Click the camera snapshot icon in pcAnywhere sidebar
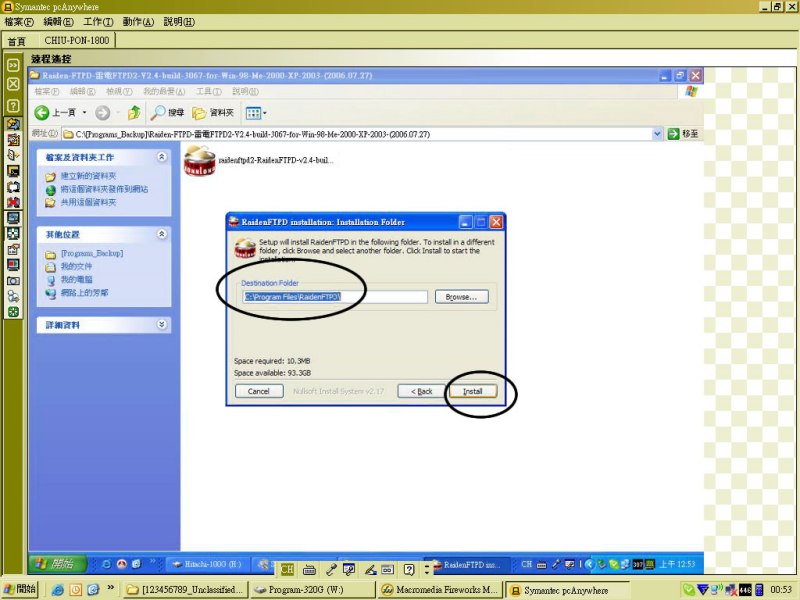 point(13,281)
